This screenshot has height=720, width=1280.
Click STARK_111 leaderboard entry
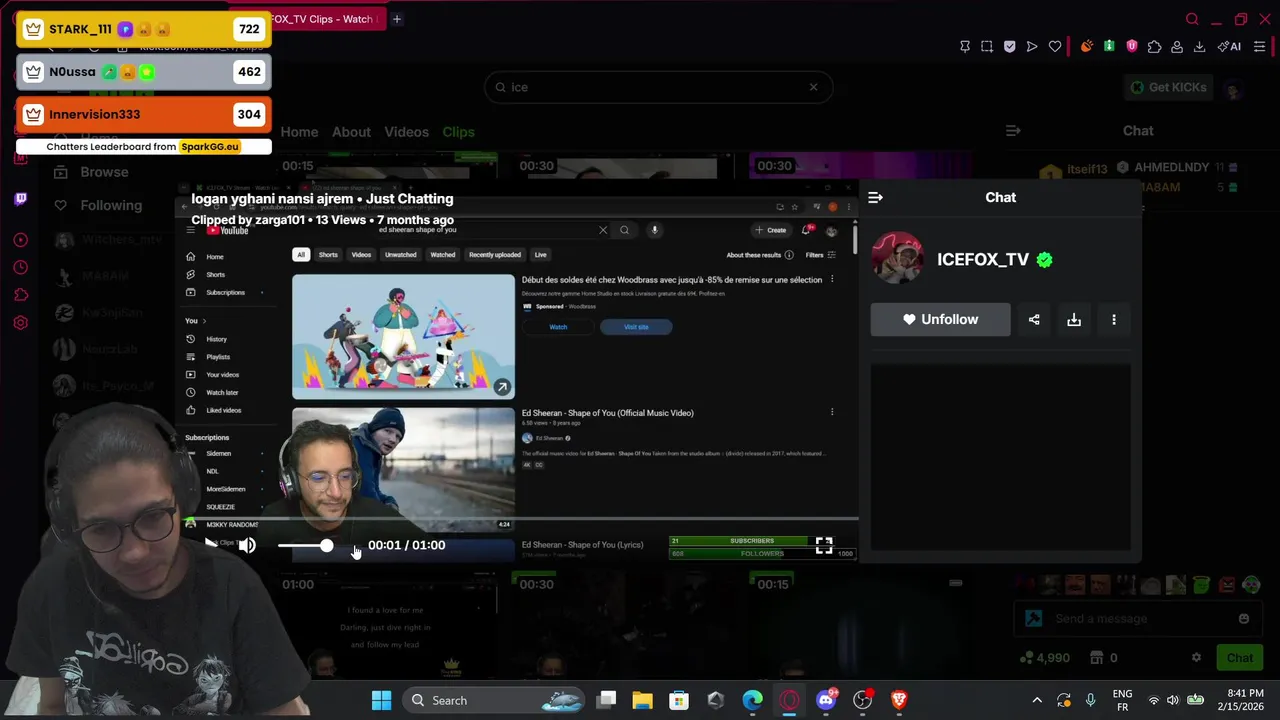point(143,29)
